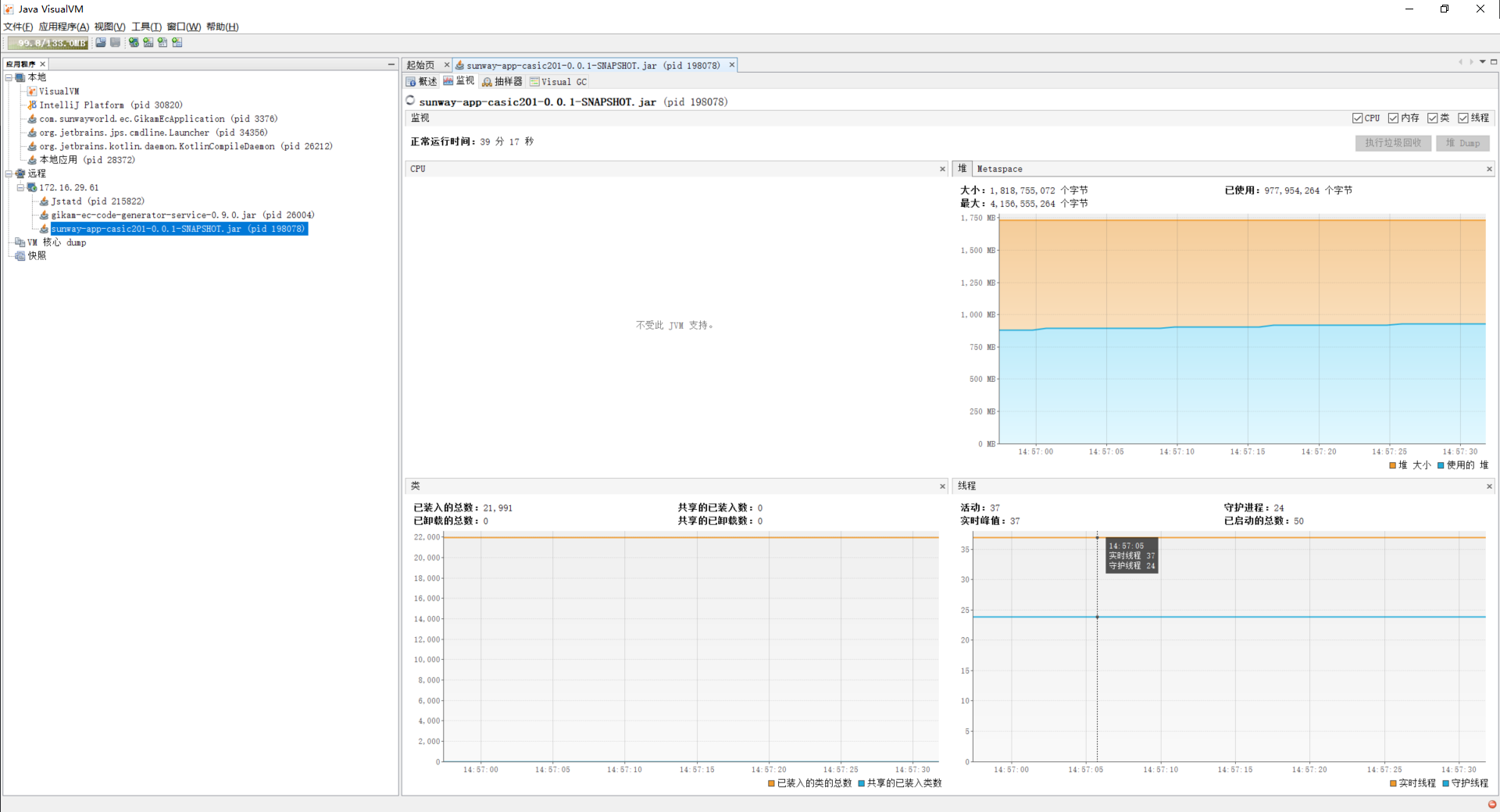Select the 监视 subtab

459,80
